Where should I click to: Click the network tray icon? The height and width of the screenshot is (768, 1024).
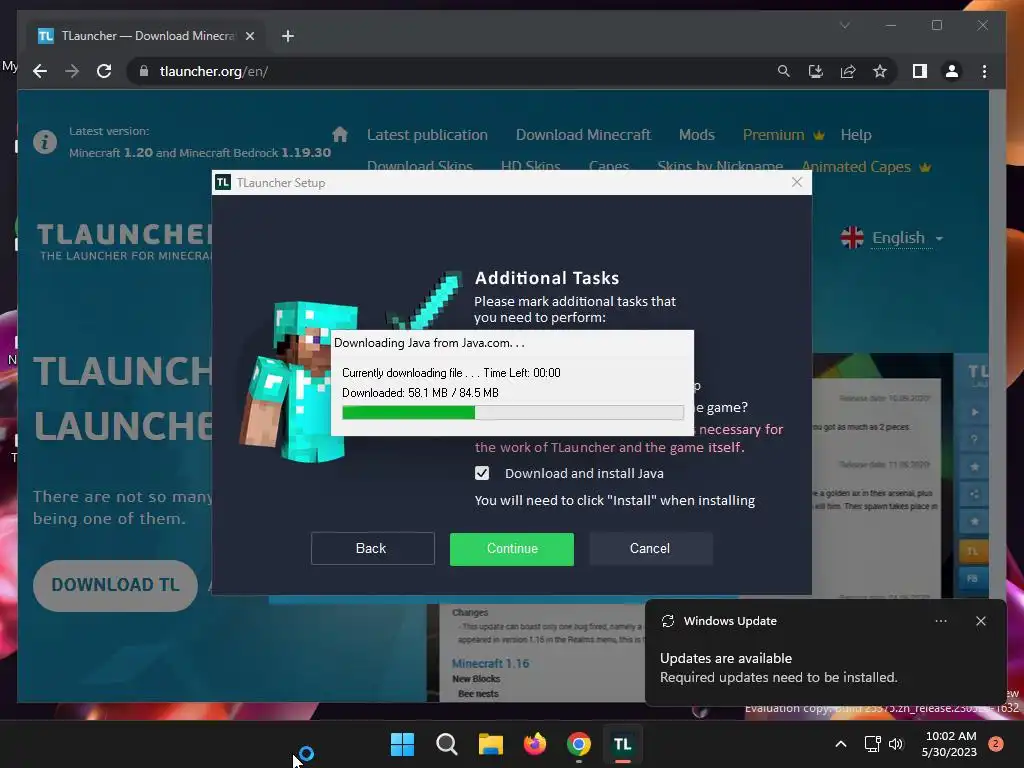click(x=872, y=744)
